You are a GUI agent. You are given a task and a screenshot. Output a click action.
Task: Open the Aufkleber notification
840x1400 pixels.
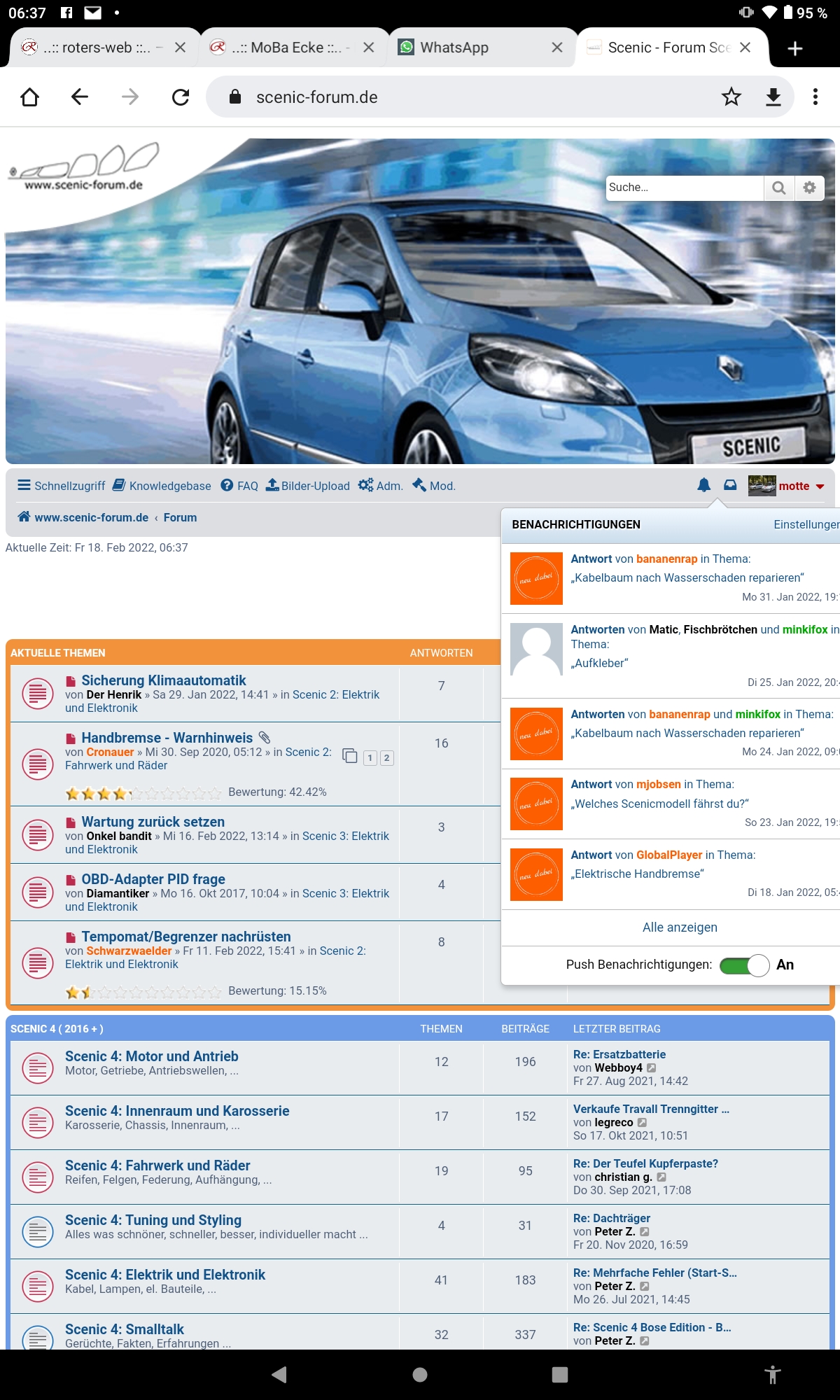[x=671, y=657]
